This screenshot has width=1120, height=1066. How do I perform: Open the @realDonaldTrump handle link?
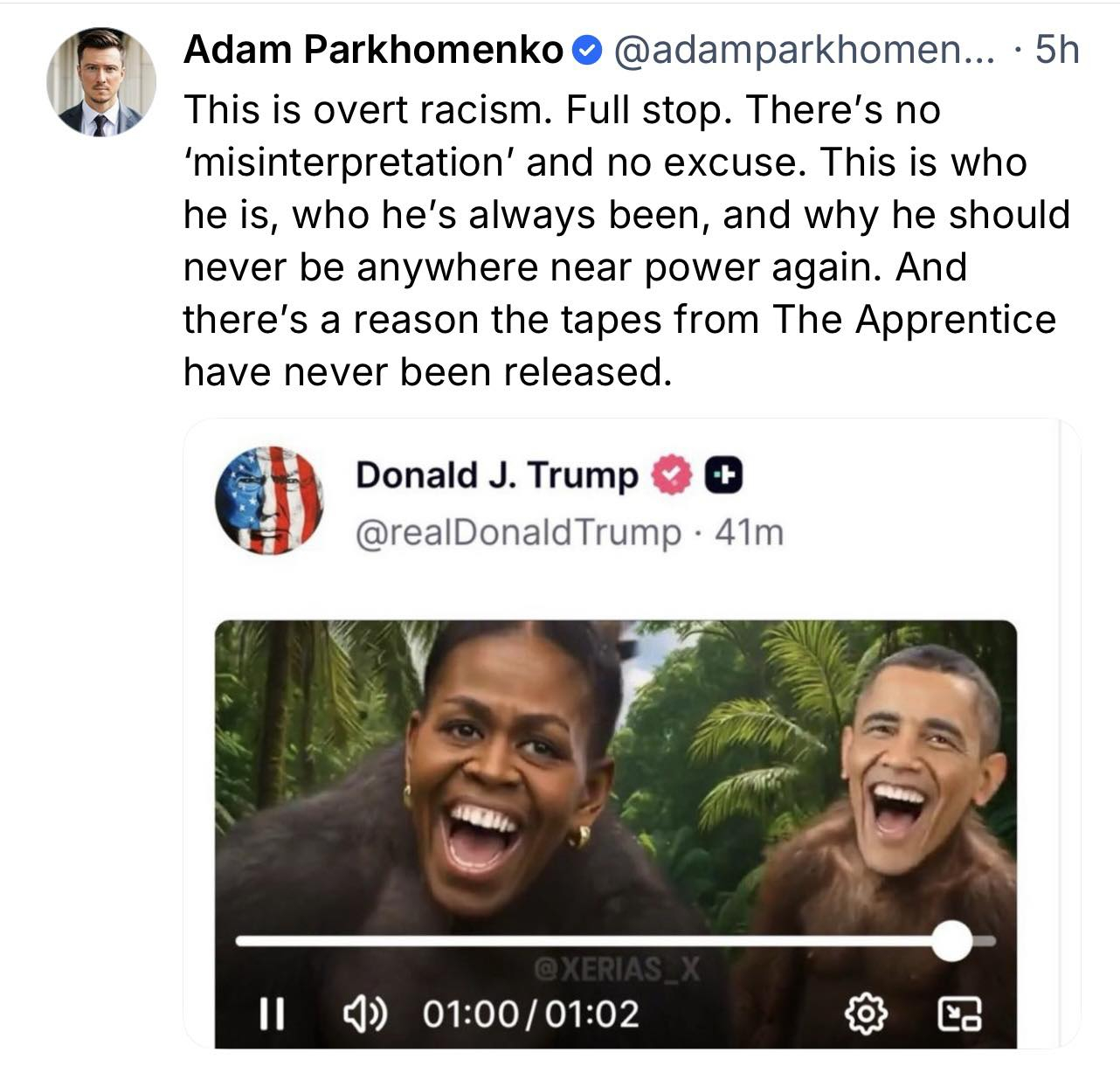pyautogui.click(x=517, y=531)
